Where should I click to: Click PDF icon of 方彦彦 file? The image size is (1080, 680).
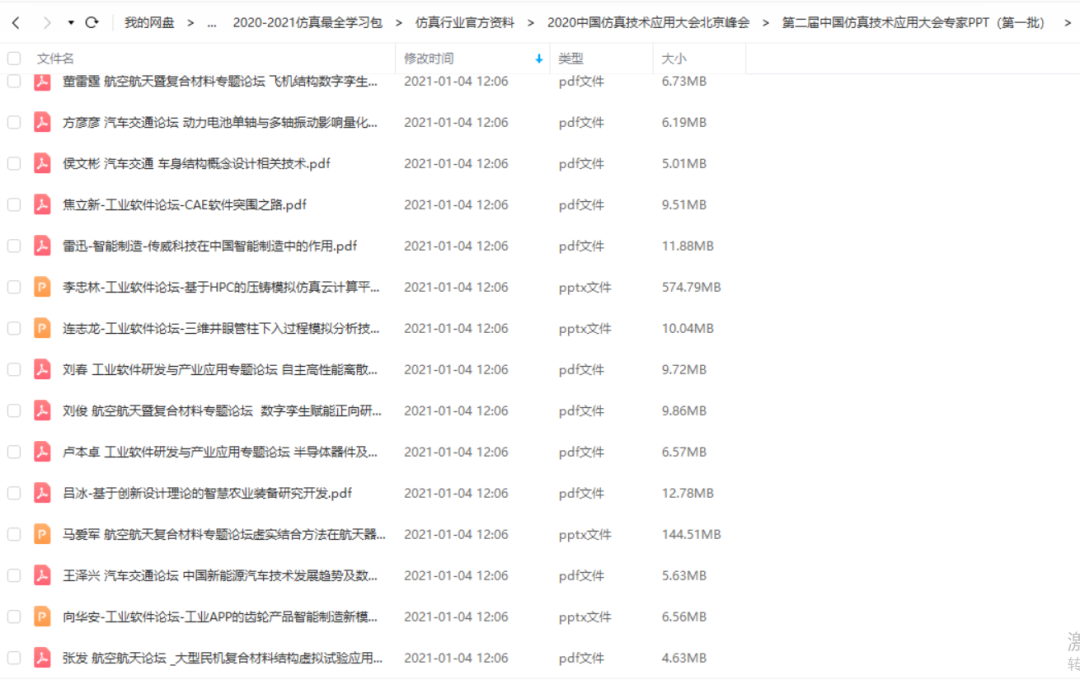pyautogui.click(x=42, y=122)
